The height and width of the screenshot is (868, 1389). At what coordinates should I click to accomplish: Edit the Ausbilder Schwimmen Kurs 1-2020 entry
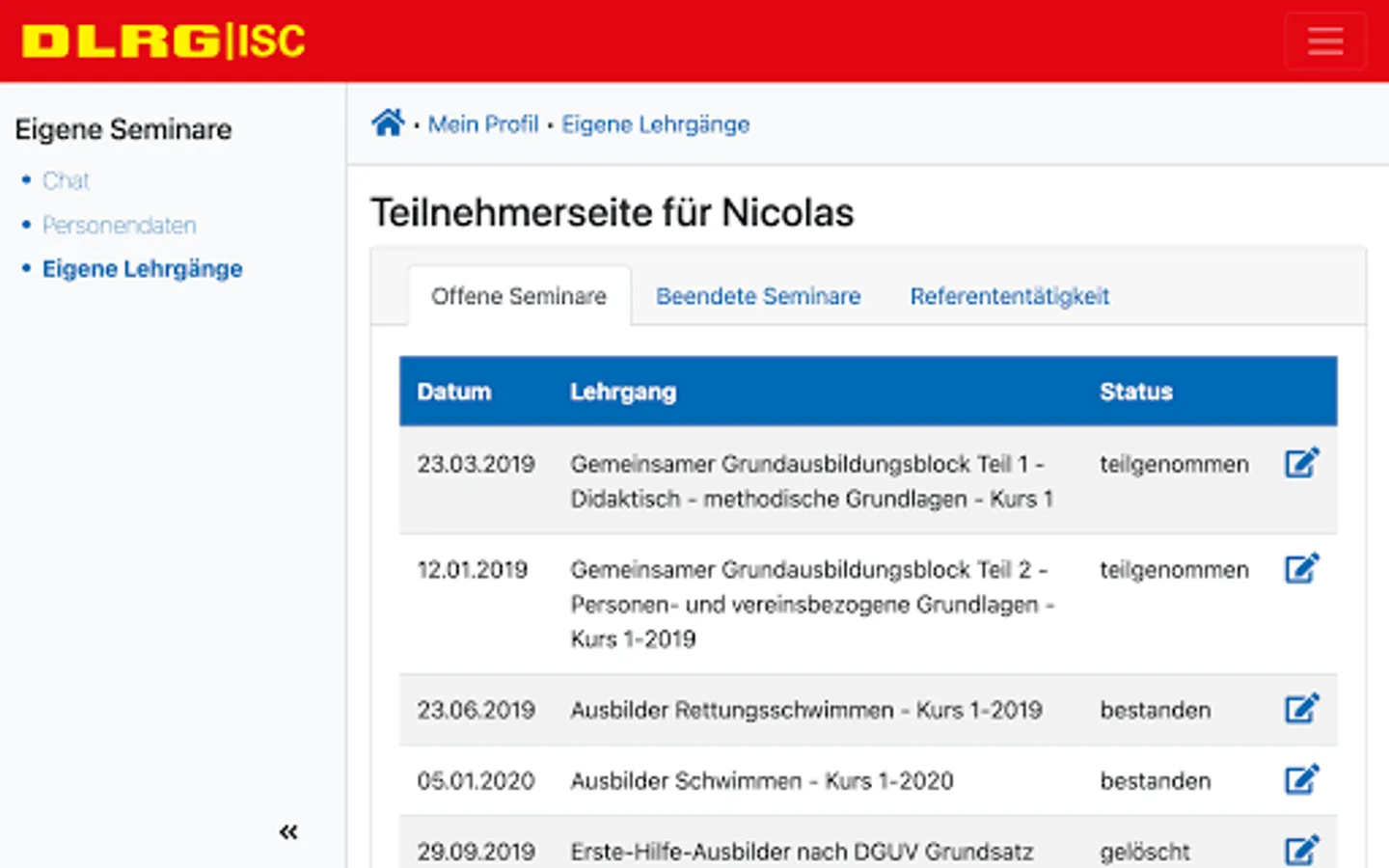click(1301, 780)
